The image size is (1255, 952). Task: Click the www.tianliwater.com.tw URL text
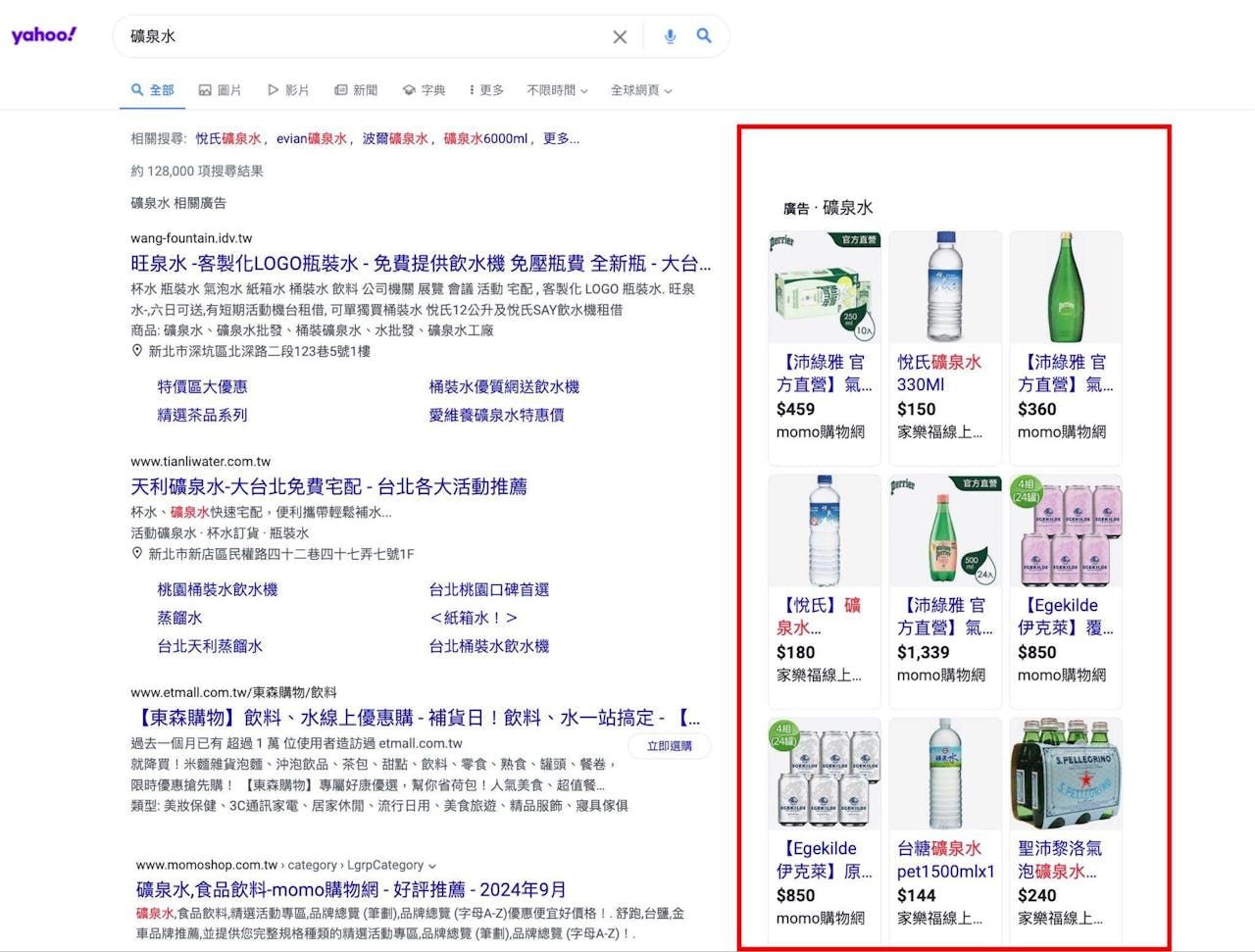coord(201,462)
